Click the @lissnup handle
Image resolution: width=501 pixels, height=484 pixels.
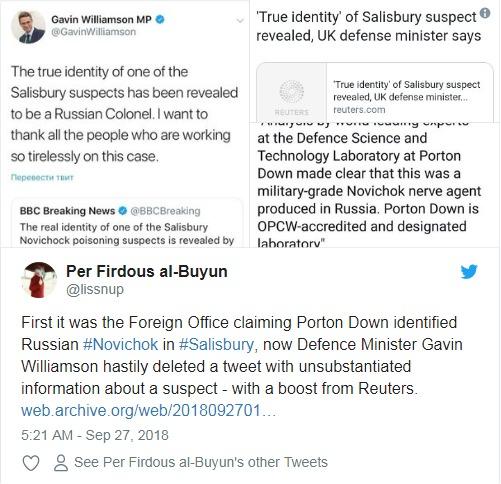(95, 289)
